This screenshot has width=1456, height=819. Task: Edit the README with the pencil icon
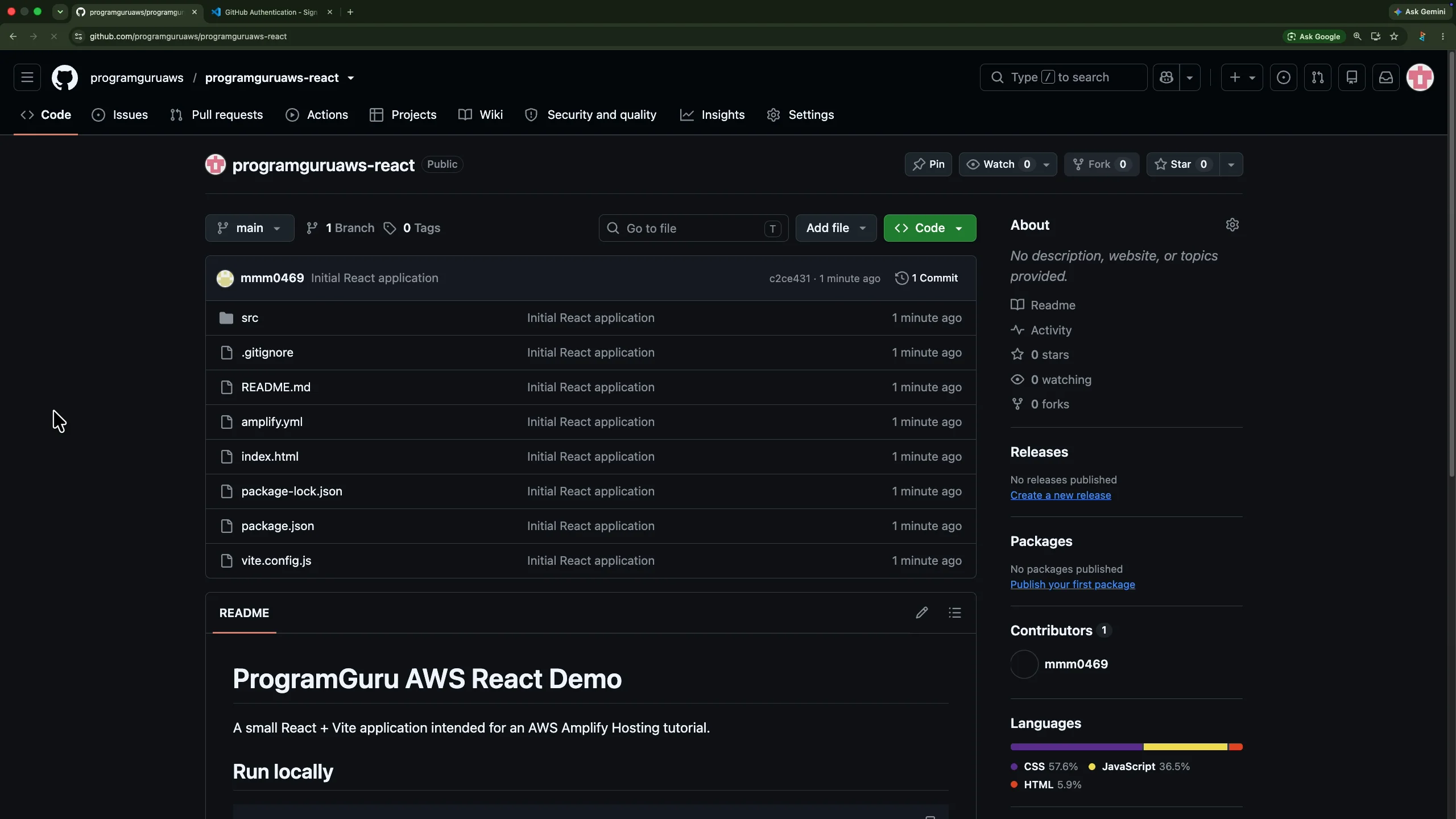pyautogui.click(x=922, y=613)
